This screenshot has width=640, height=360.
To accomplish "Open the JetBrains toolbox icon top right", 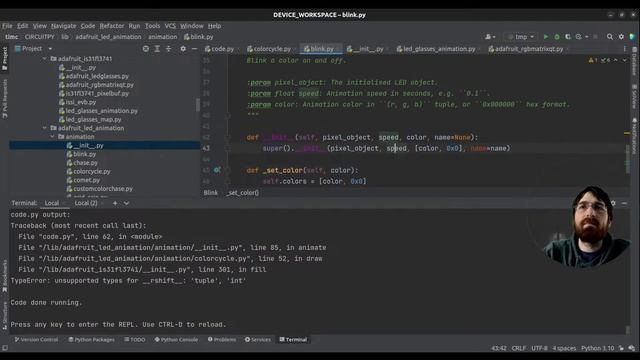I will click(632, 37).
